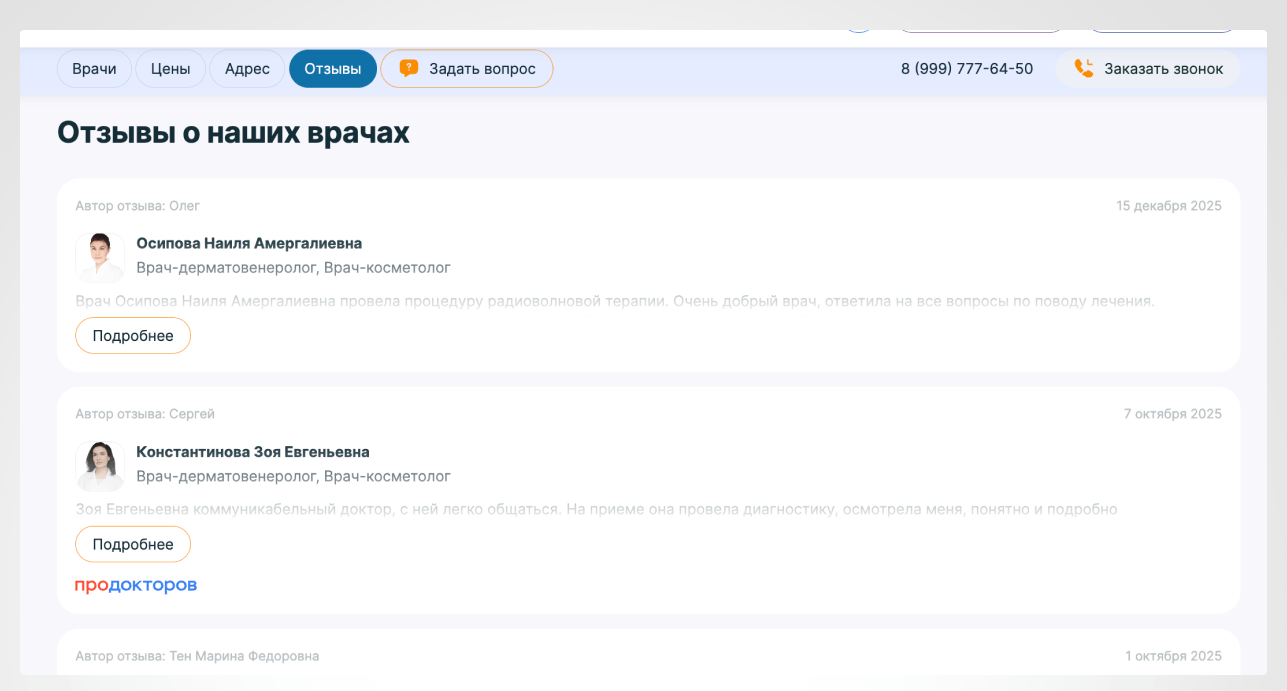The width and height of the screenshot is (1287, 691).
Task: Open the Врачи tab
Action: pos(95,69)
